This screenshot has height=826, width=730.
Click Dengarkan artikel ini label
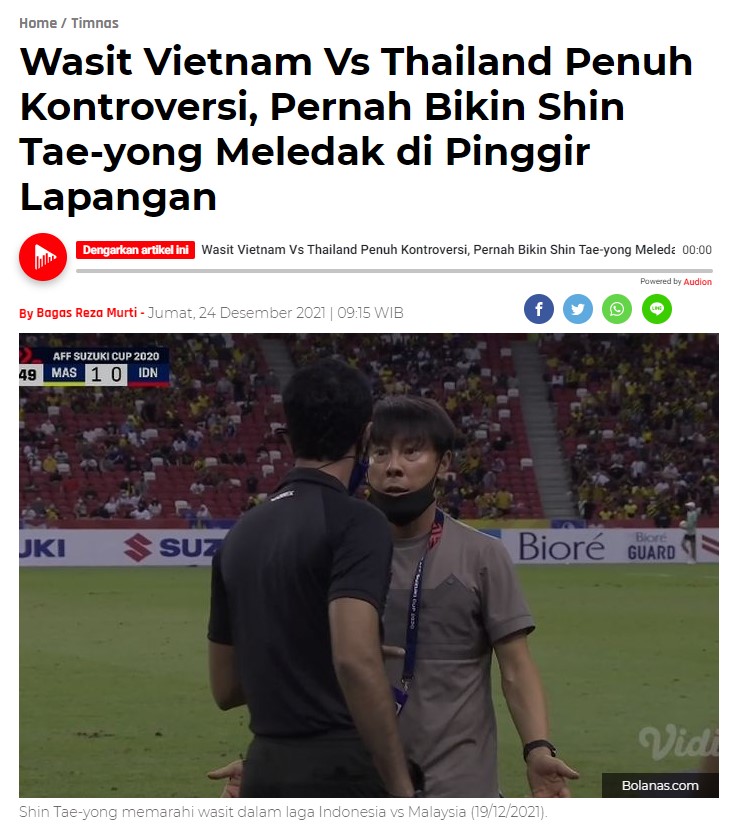[135, 250]
